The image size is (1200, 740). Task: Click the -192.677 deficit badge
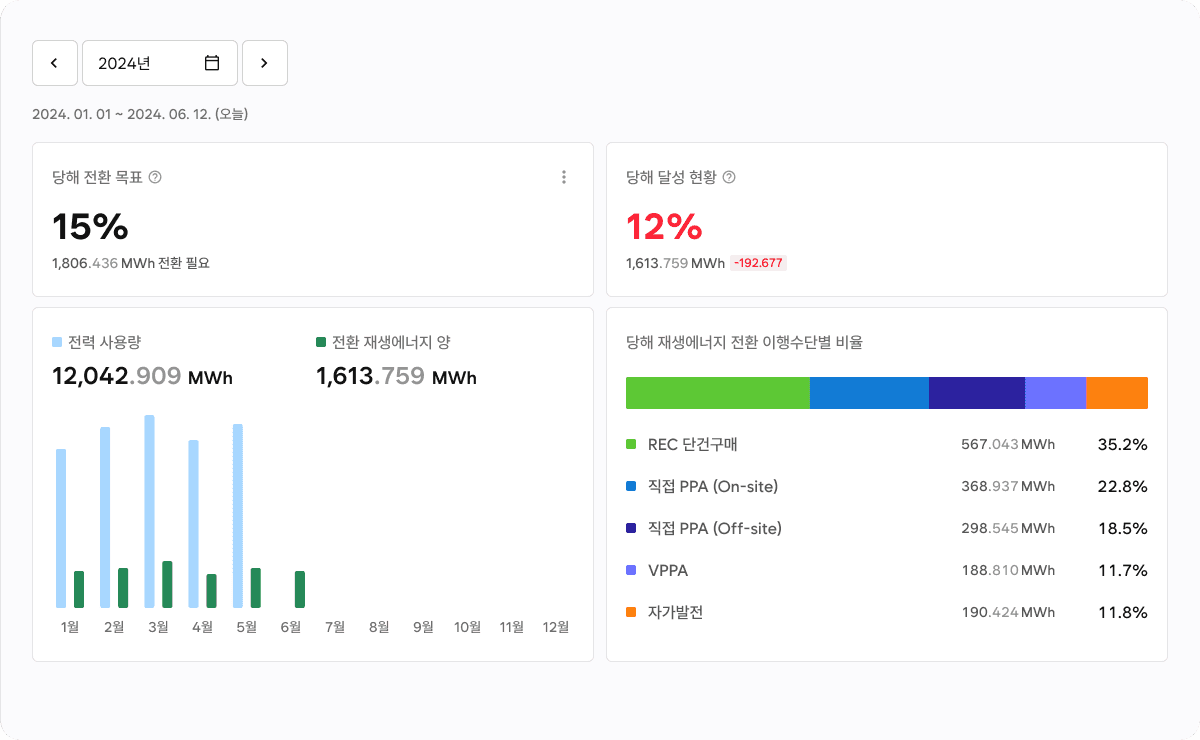pos(758,262)
